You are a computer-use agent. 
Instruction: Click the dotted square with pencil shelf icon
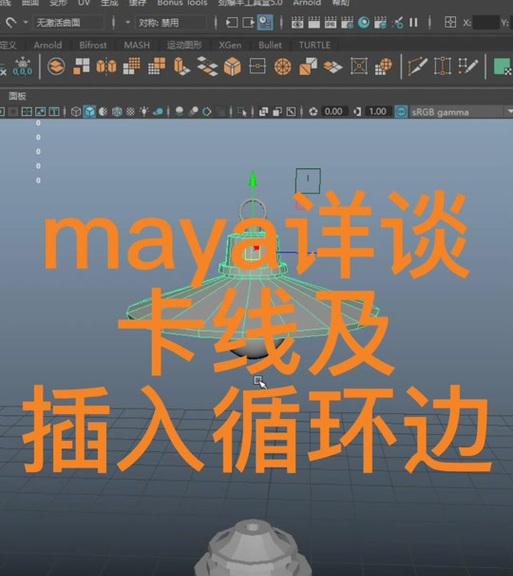[x=468, y=66]
